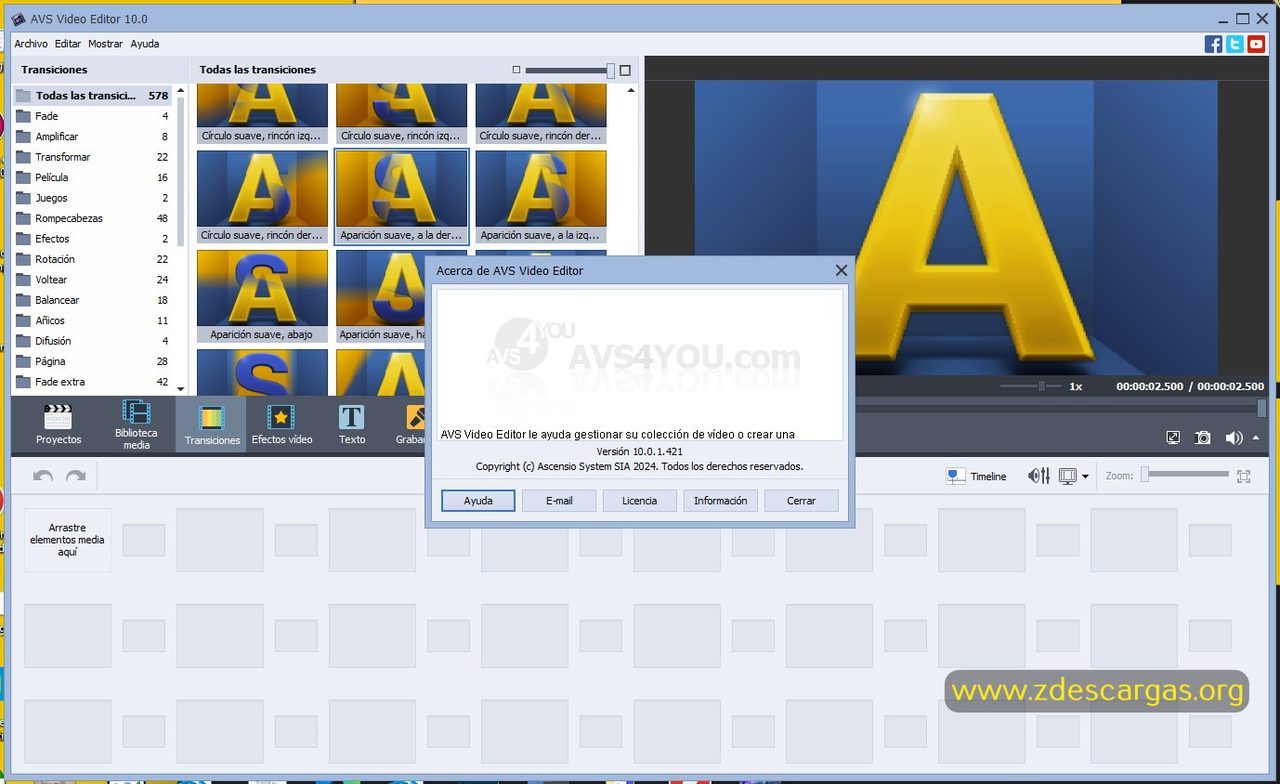
Task: Open the Mostrar menu
Action: (105, 44)
